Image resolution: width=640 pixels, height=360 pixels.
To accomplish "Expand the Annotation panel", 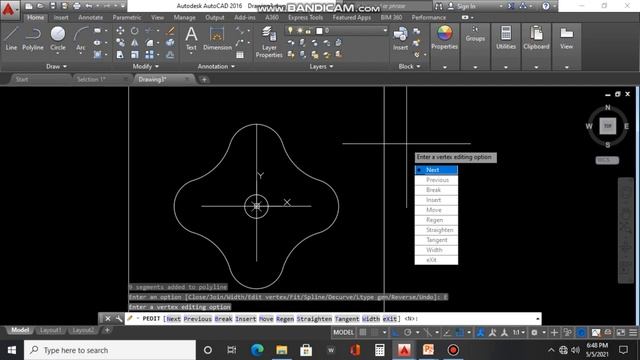I will pos(216,66).
